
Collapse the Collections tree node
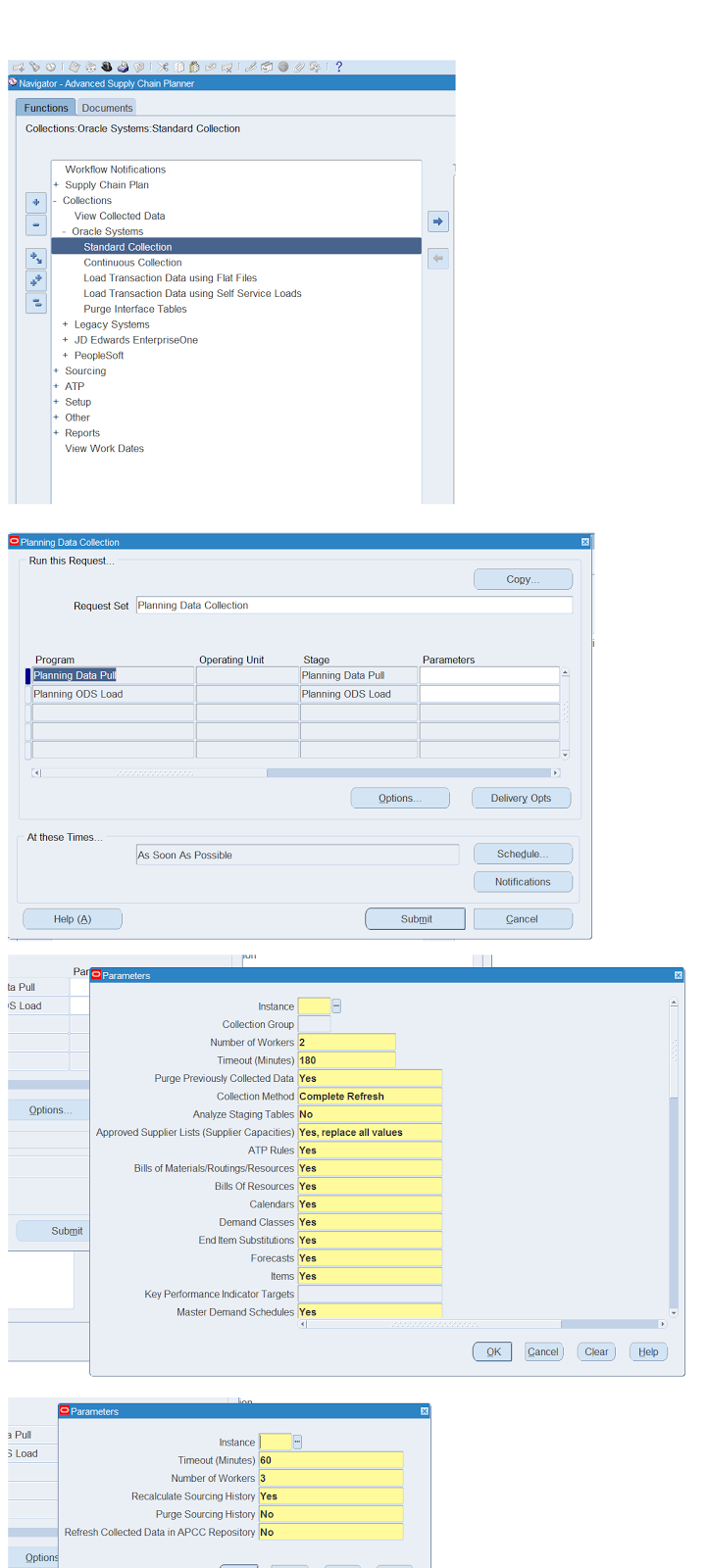click(56, 201)
